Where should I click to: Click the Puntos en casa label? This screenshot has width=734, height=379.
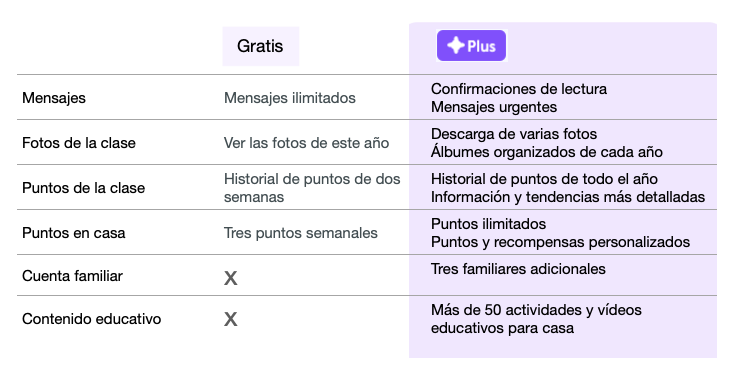coord(73,233)
